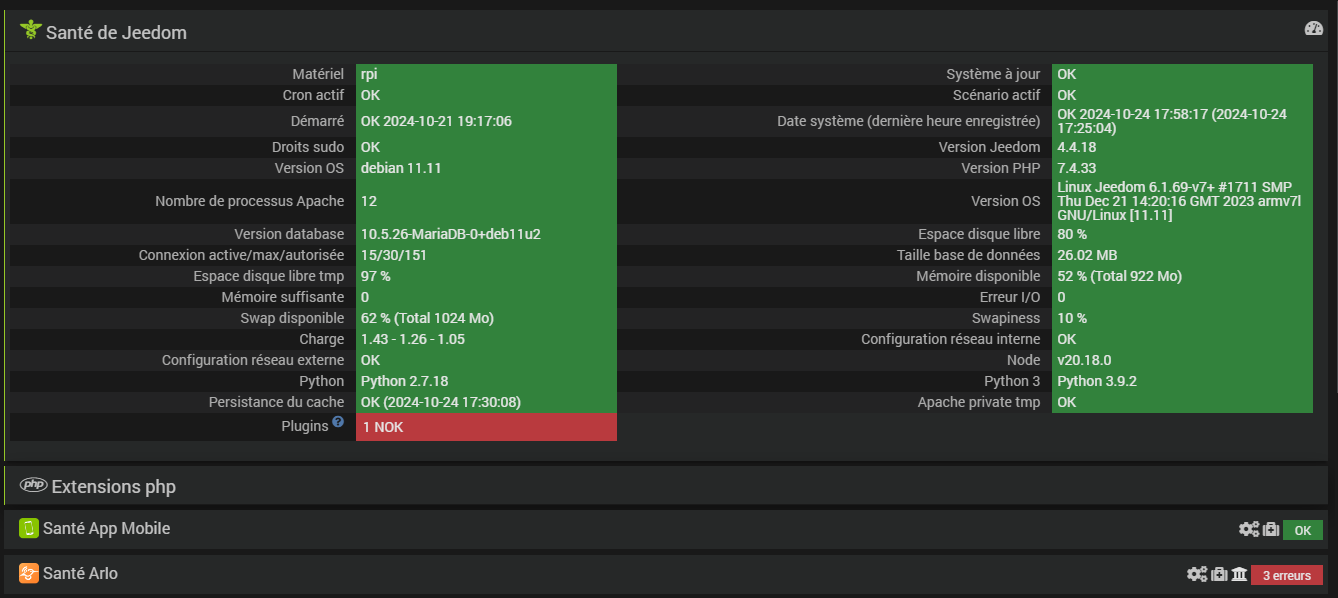Click the green Santé App Mobile phone icon

(29, 528)
